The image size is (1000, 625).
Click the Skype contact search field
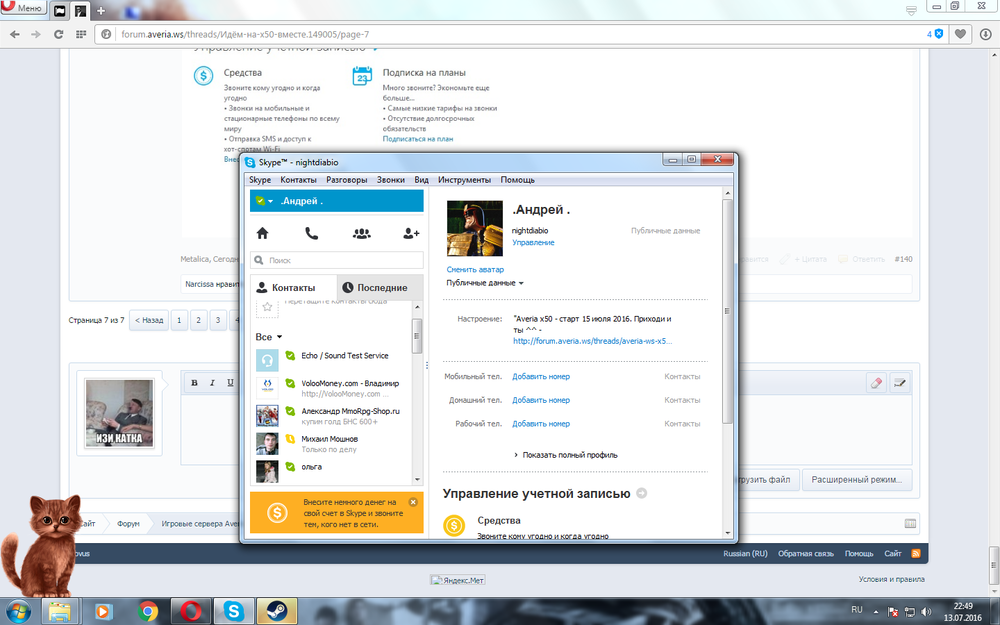[337, 260]
